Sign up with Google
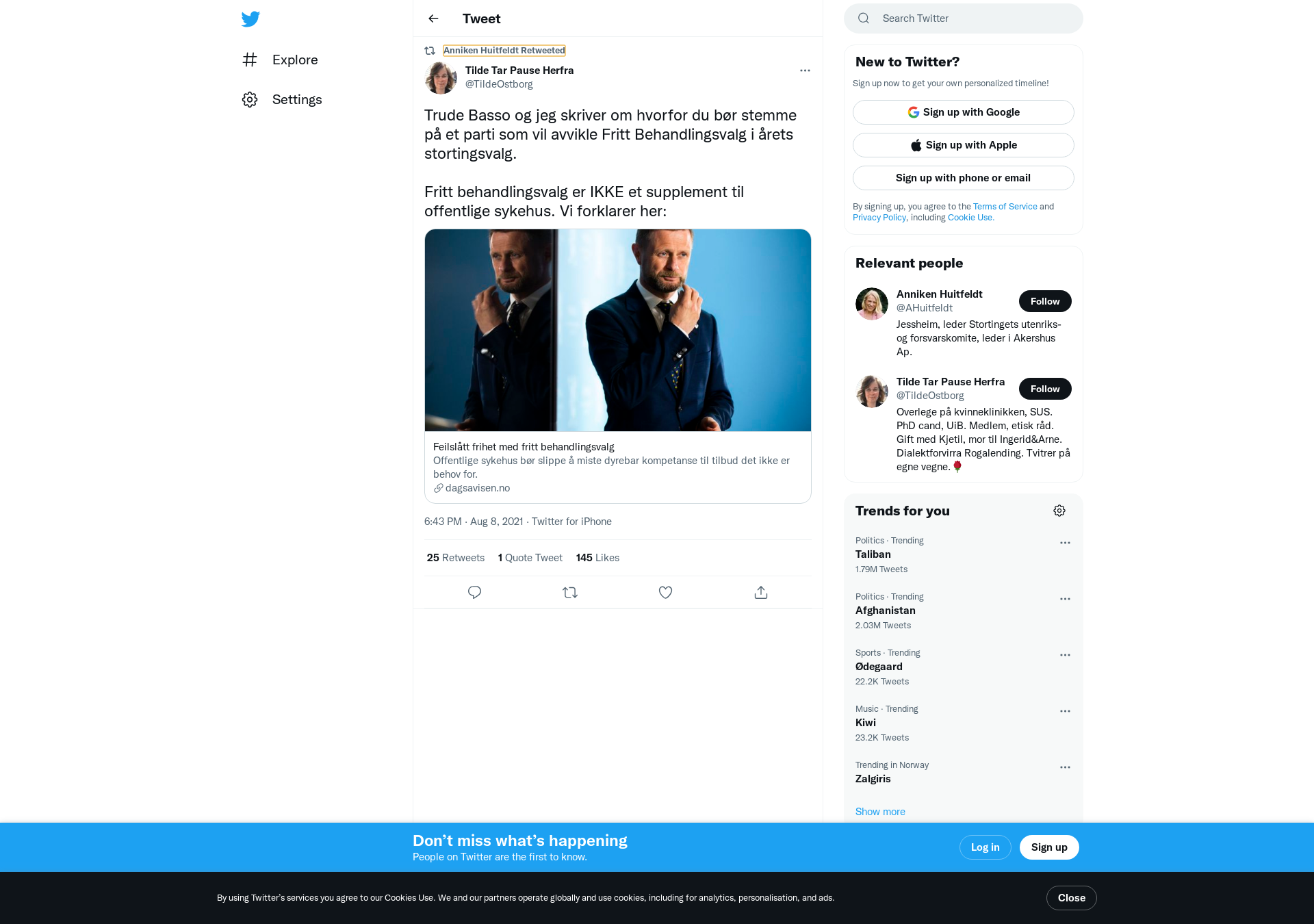 pos(963,112)
